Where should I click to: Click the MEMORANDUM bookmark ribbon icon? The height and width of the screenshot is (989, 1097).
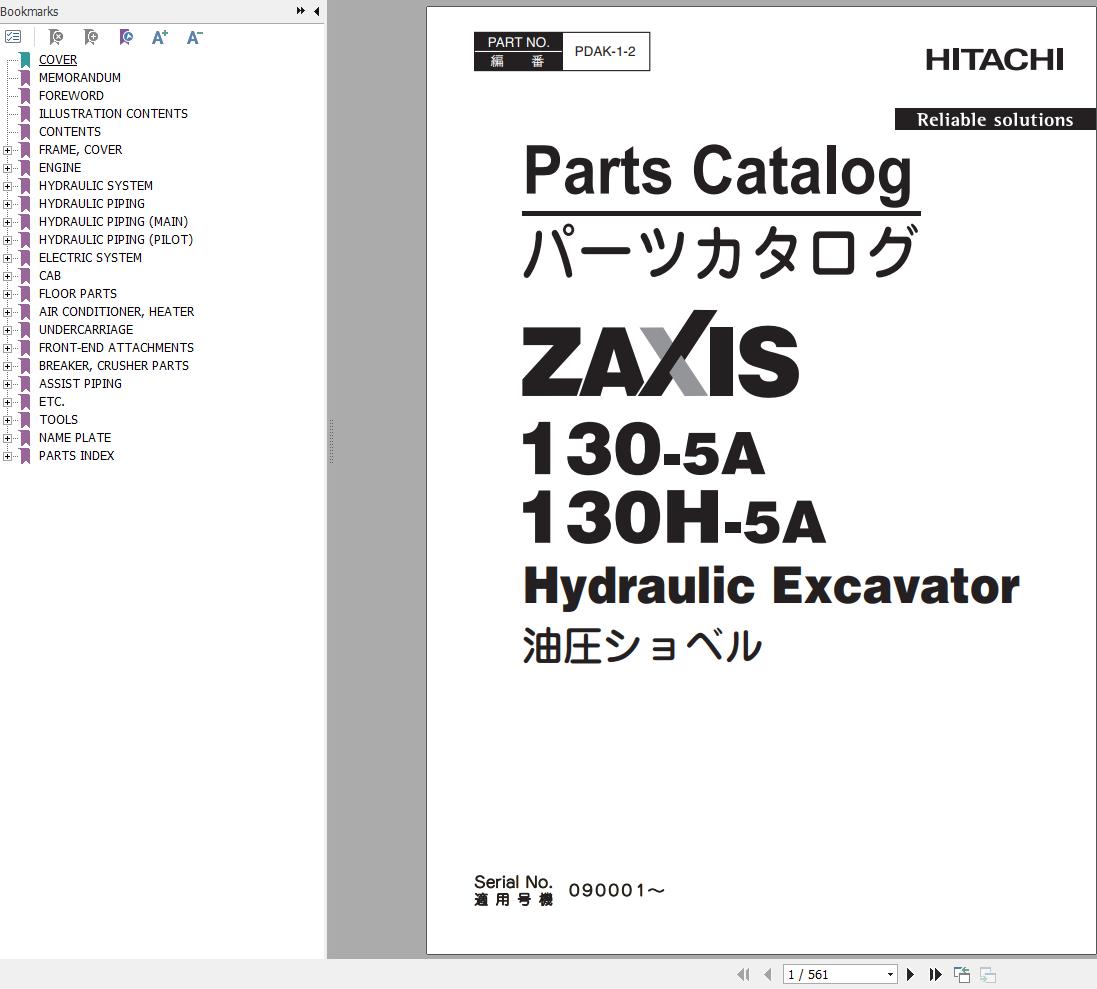(25, 78)
